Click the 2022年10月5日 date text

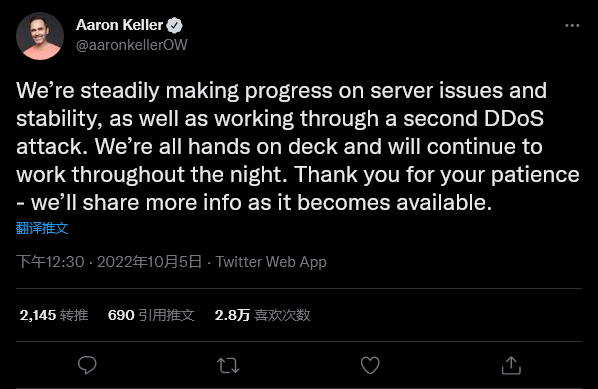pyautogui.click(x=149, y=262)
